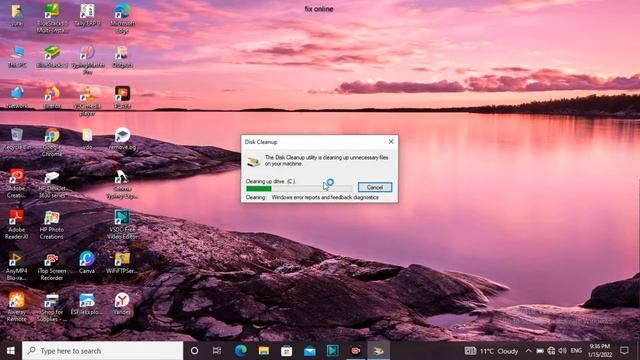Image resolution: width=640 pixels, height=360 pixels.
Task: Open HP Deskjet 3630 series shortcut
Action: click(52, 184)
